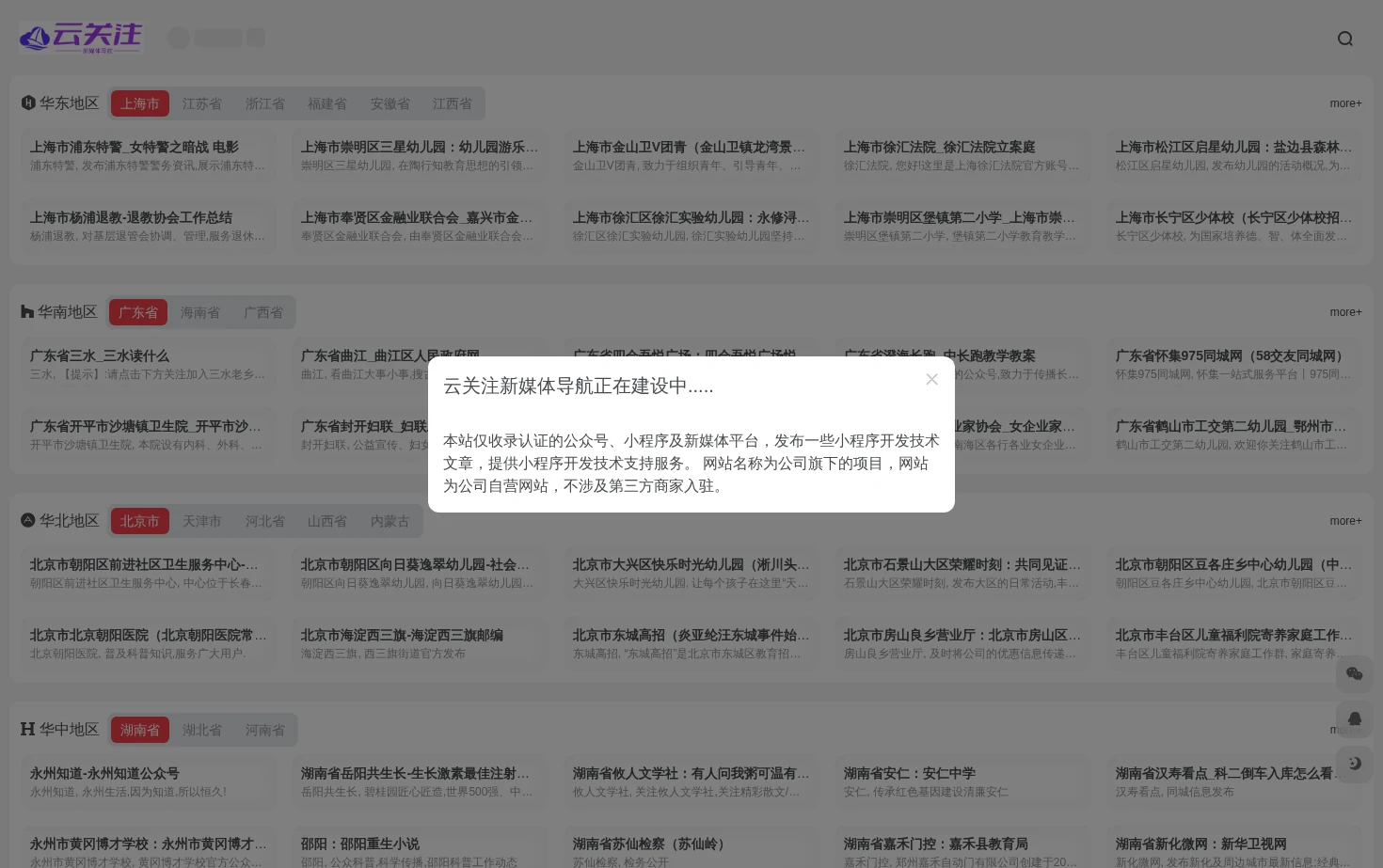Select the 湖南省 tab
The height and width of the screenshot is (868, 1383).
click(139, 730)
